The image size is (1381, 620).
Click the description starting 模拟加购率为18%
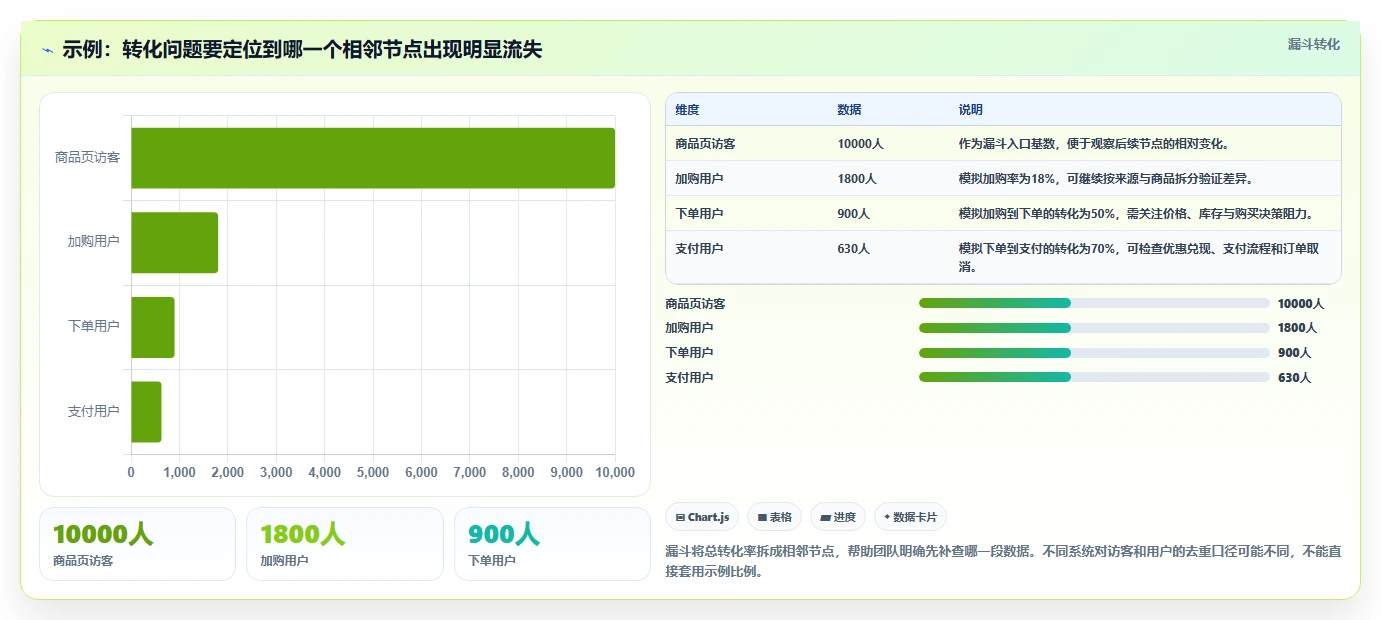point(1106,179)
